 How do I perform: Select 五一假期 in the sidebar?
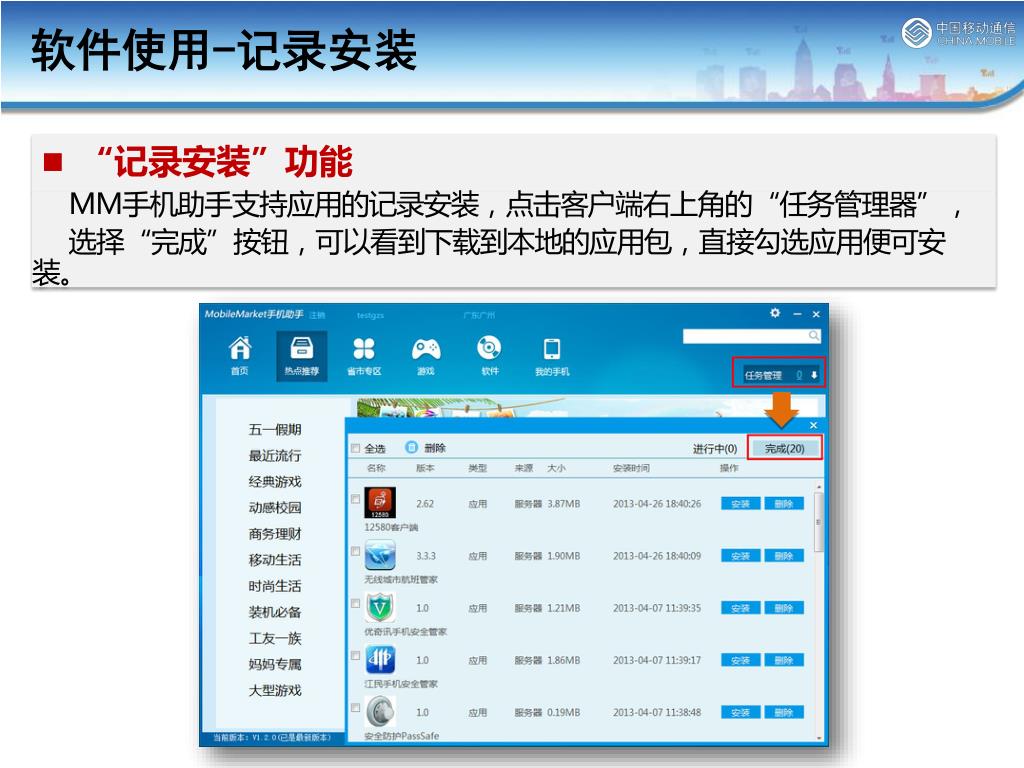275,429
